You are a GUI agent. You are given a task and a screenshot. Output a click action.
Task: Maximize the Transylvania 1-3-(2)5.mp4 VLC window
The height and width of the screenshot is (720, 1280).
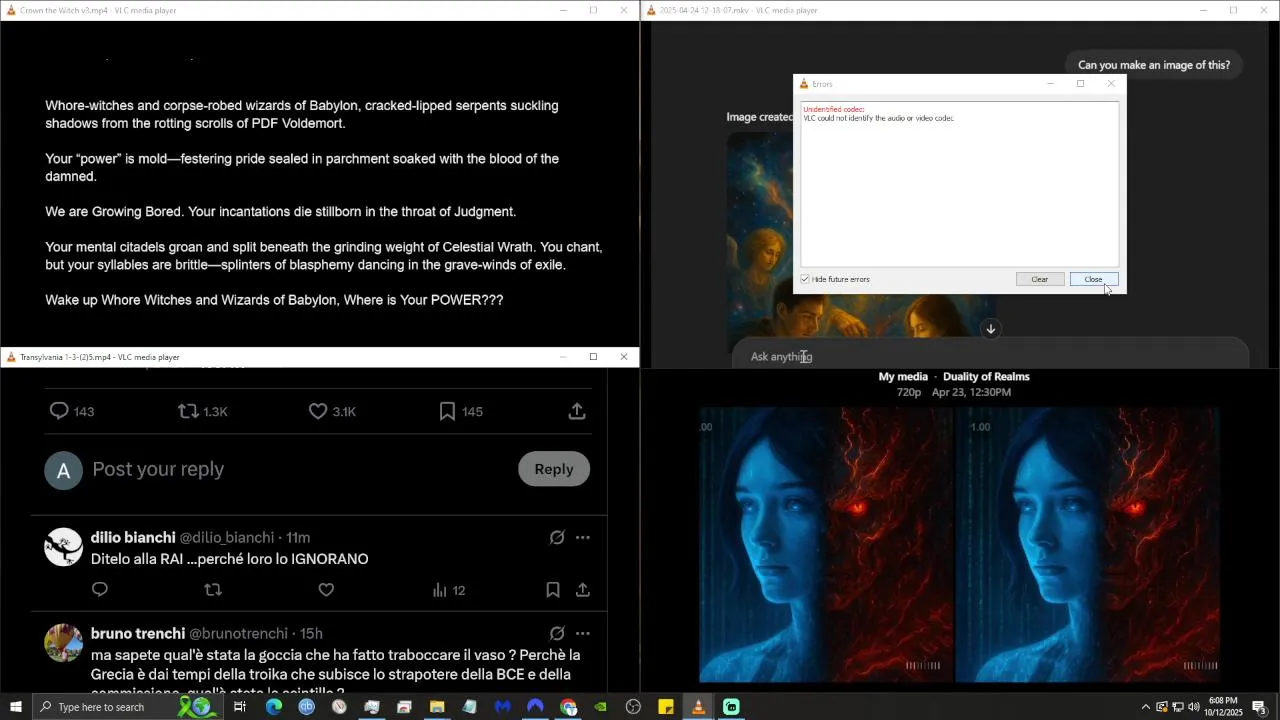593,357
